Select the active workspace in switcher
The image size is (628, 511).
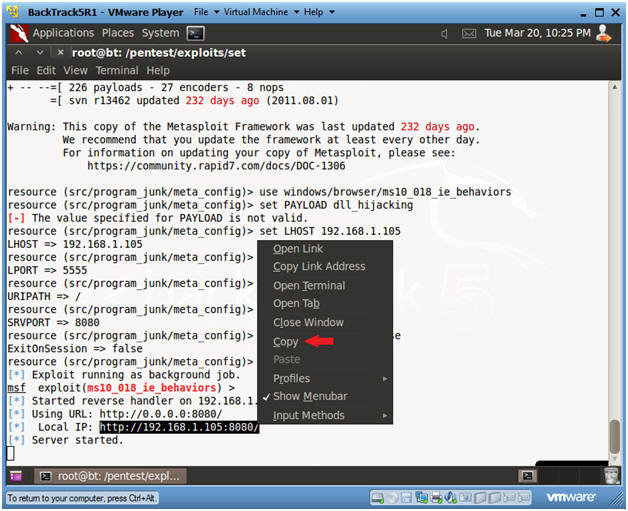[x=527, y=476]
